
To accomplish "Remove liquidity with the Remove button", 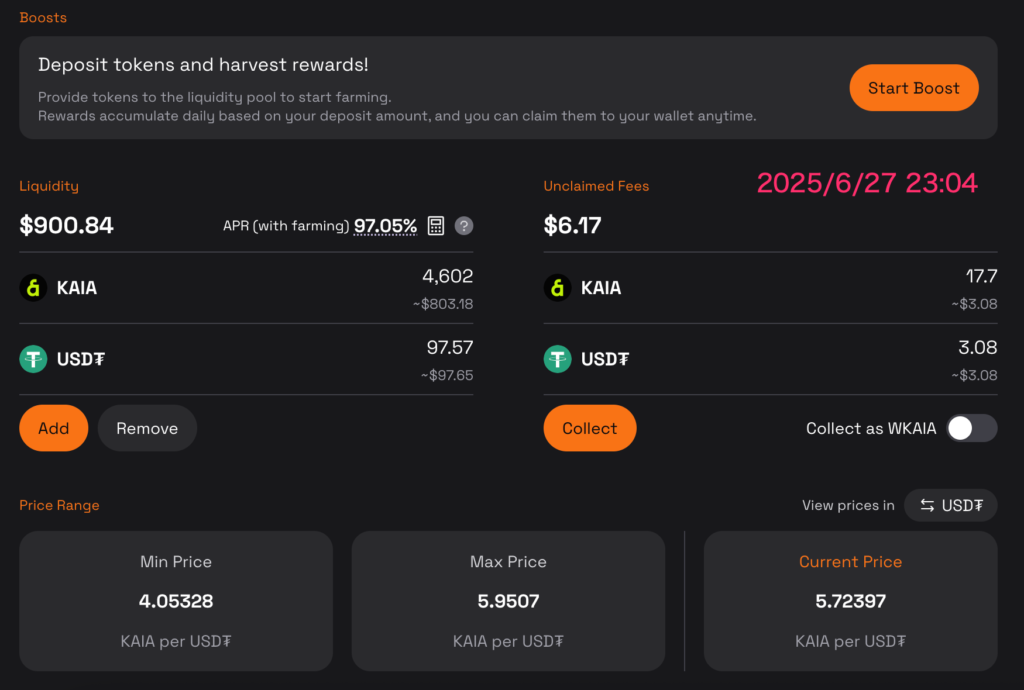I will 147,428.
